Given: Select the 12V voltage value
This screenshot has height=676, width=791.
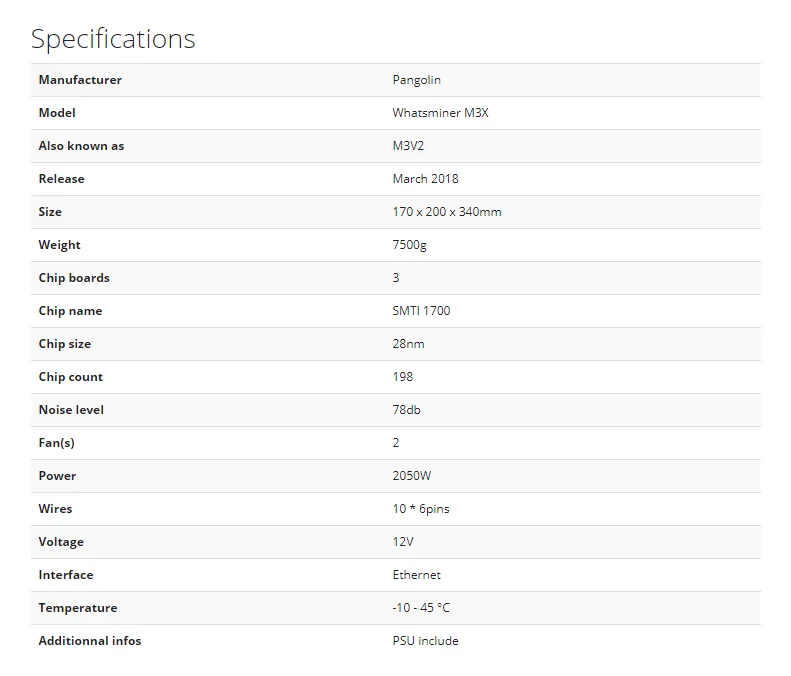Looking at the screenshot, I should click(x=403, y=542).
